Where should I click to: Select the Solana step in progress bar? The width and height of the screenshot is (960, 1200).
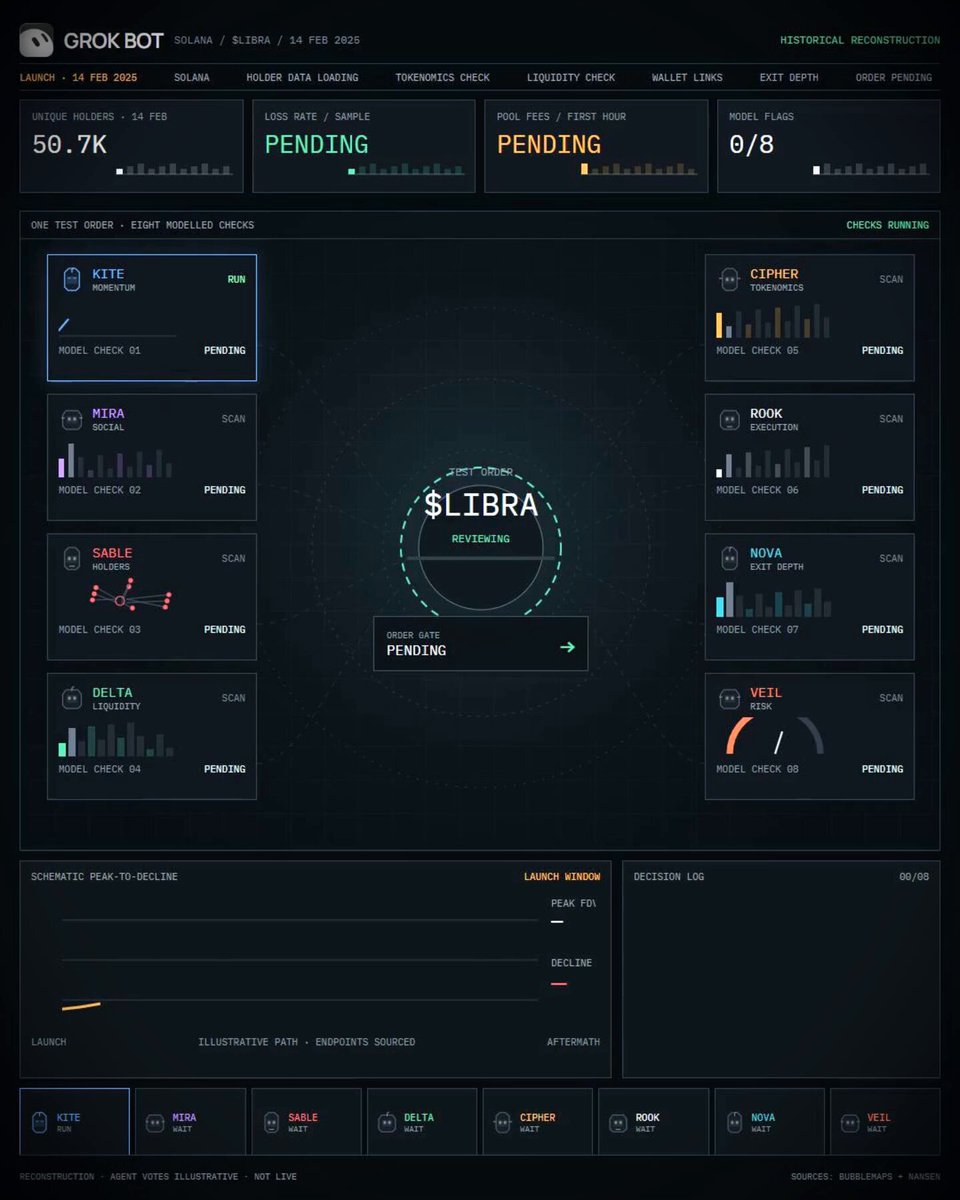[x=192, y=77]
